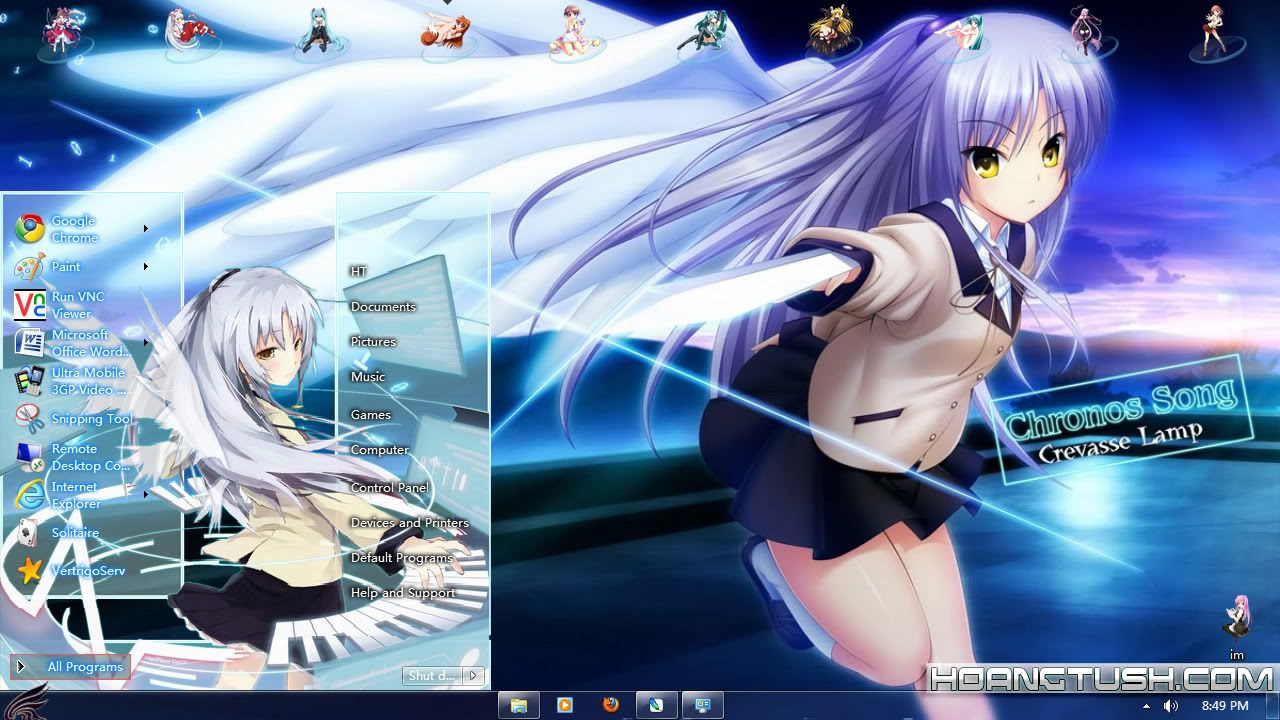Image resolution: width=1280 pixels, height=720 pixels.
Task: Open the Music library
Action: tap(368, 377)
